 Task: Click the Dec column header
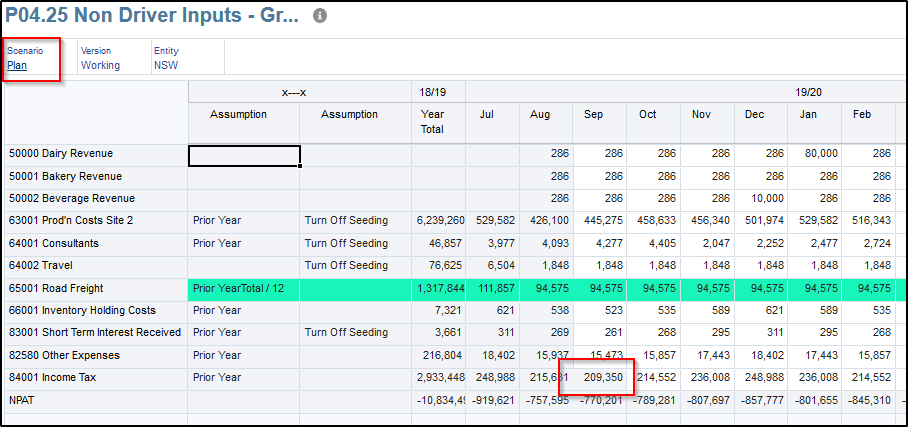tap(761, 122)
